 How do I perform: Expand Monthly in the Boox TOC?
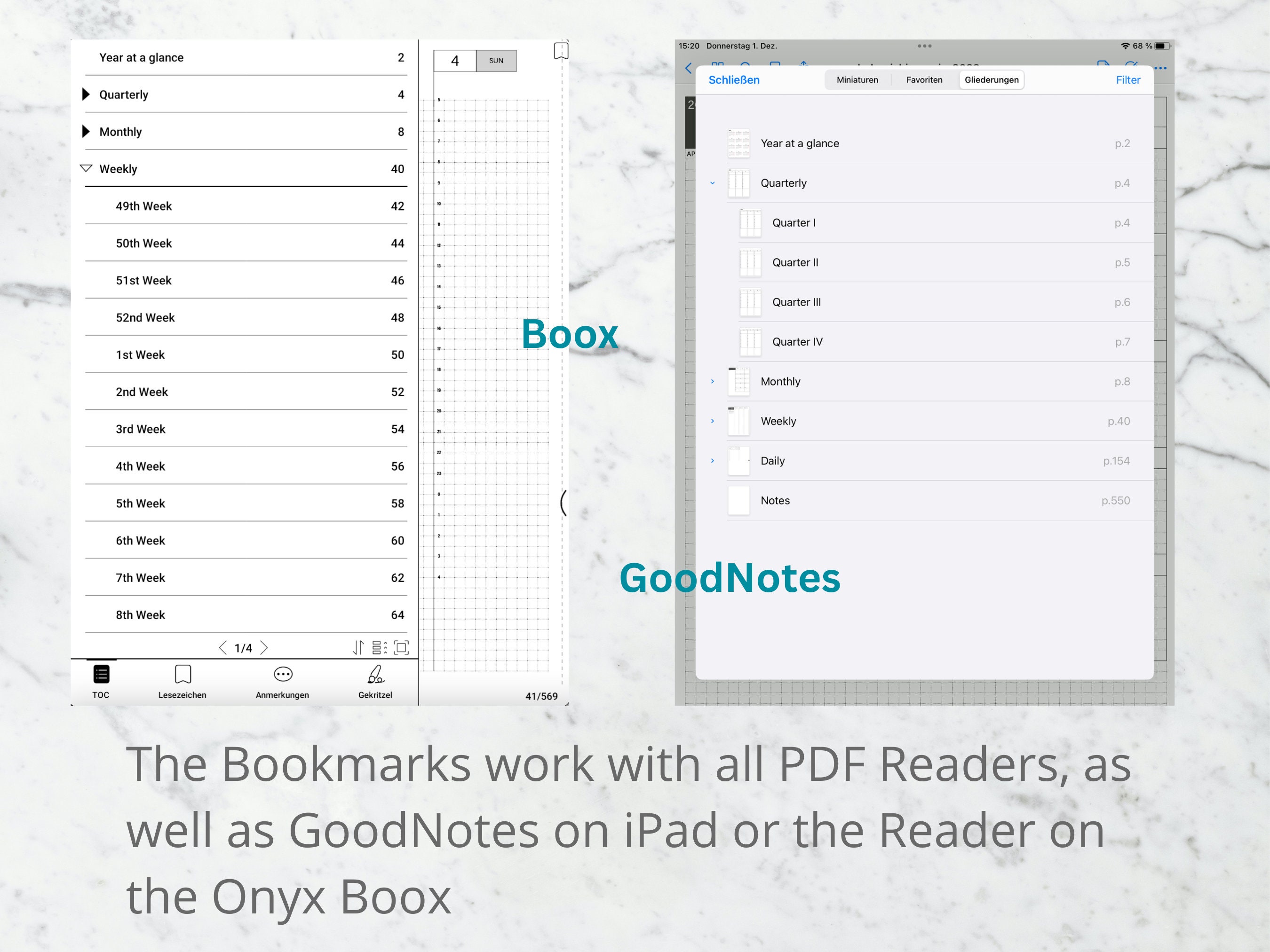click(86, 132)
